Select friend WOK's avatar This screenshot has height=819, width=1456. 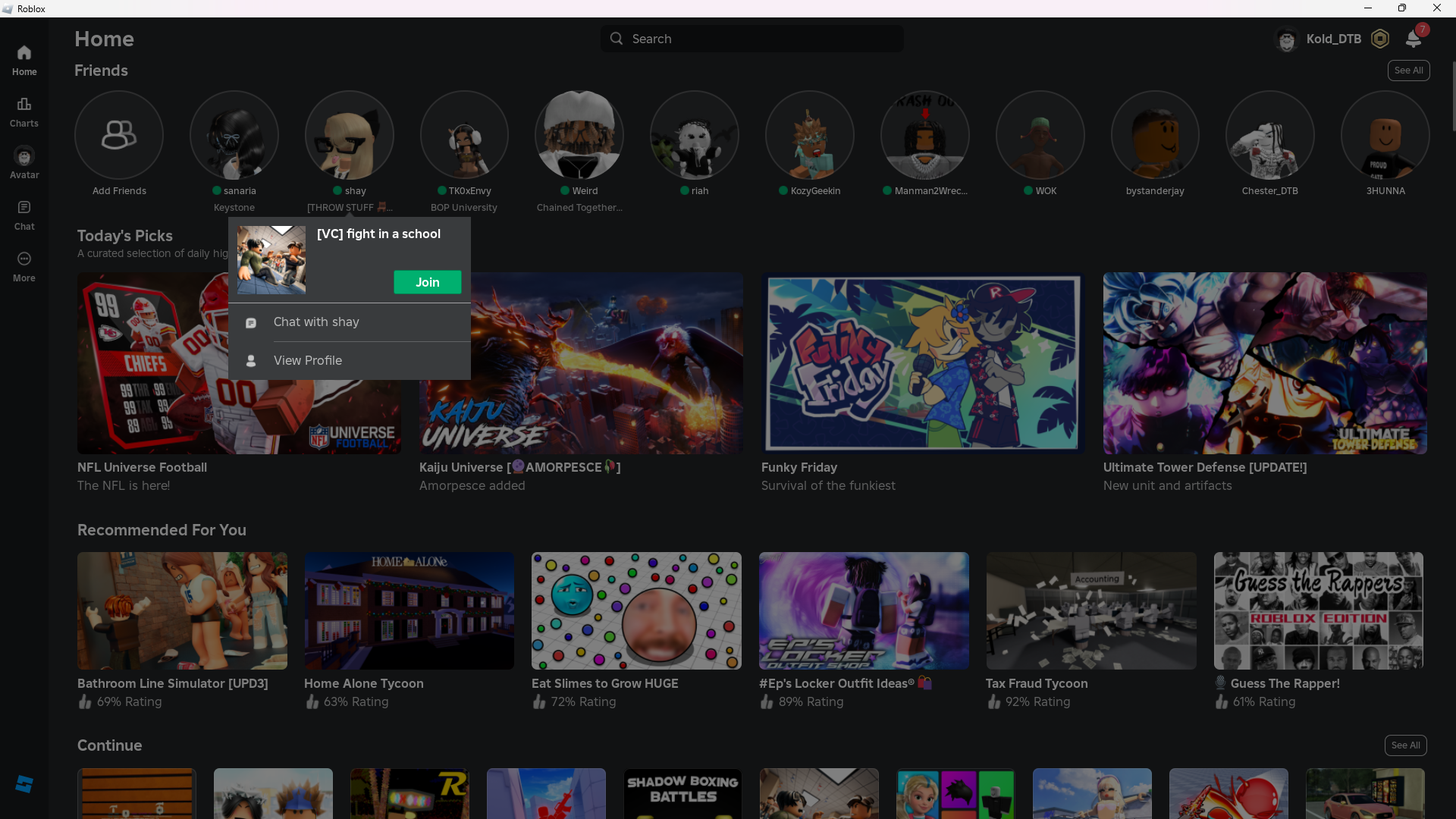point(1040,135)
